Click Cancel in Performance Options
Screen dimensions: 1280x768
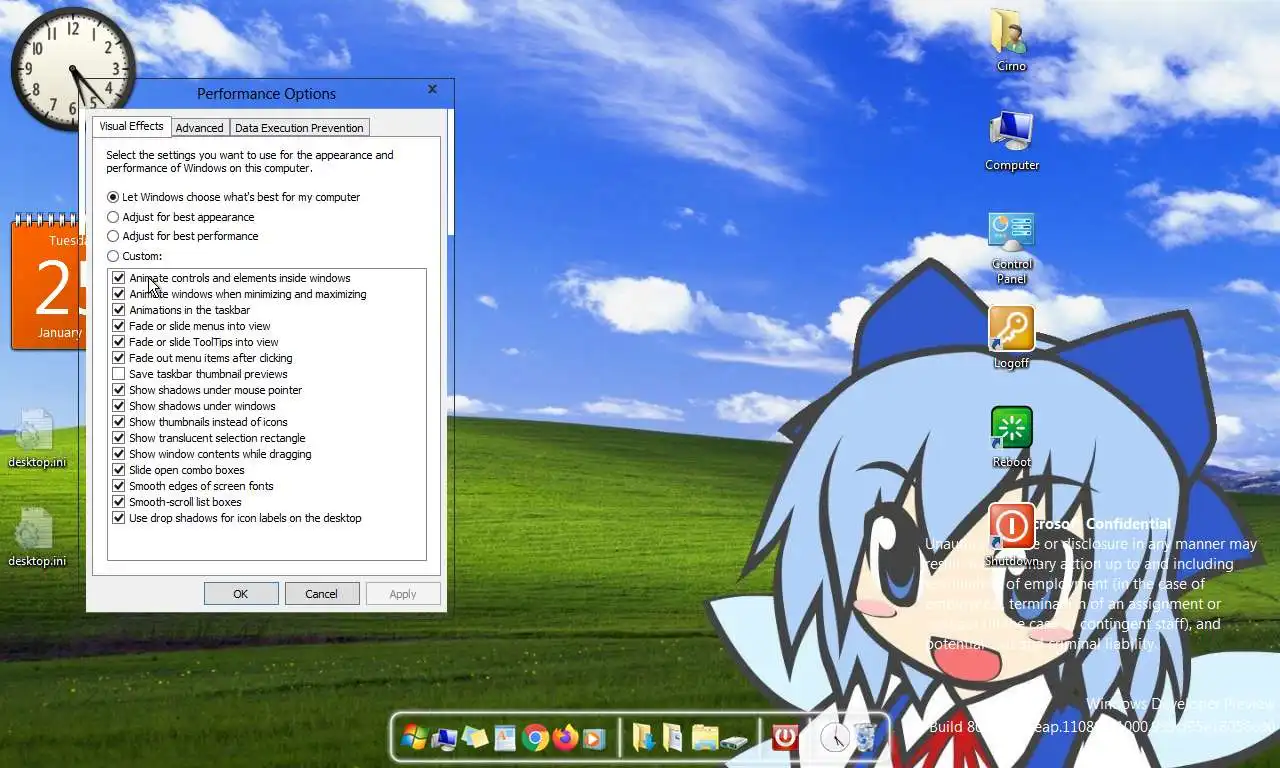coord(321,594)
